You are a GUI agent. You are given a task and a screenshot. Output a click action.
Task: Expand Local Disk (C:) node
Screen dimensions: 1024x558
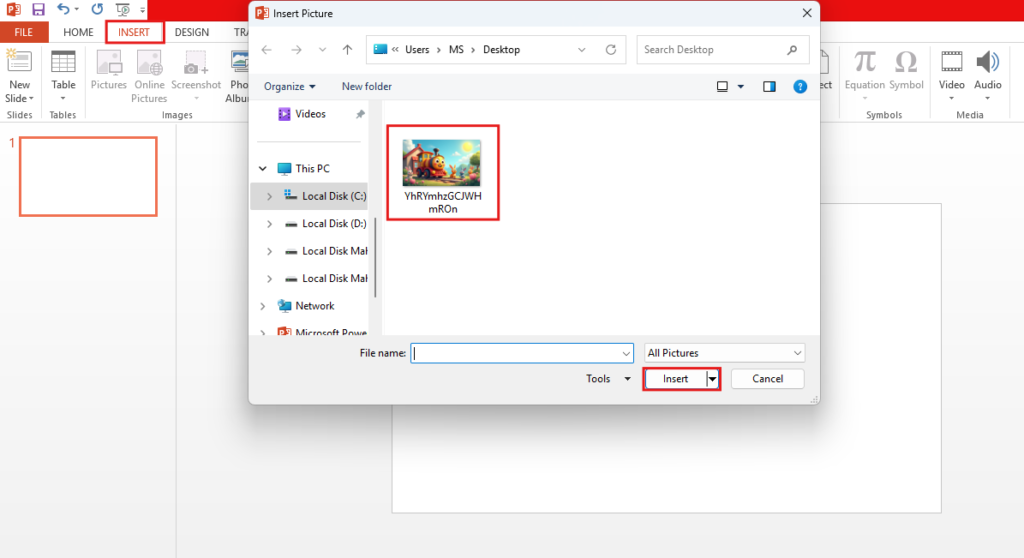tap(269, 196)
